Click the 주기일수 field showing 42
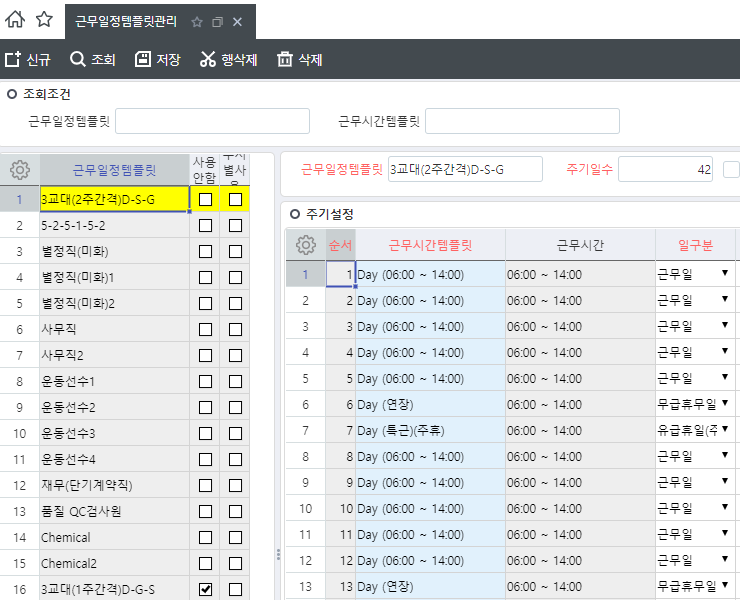740x600 pixels. pos(665,169)
